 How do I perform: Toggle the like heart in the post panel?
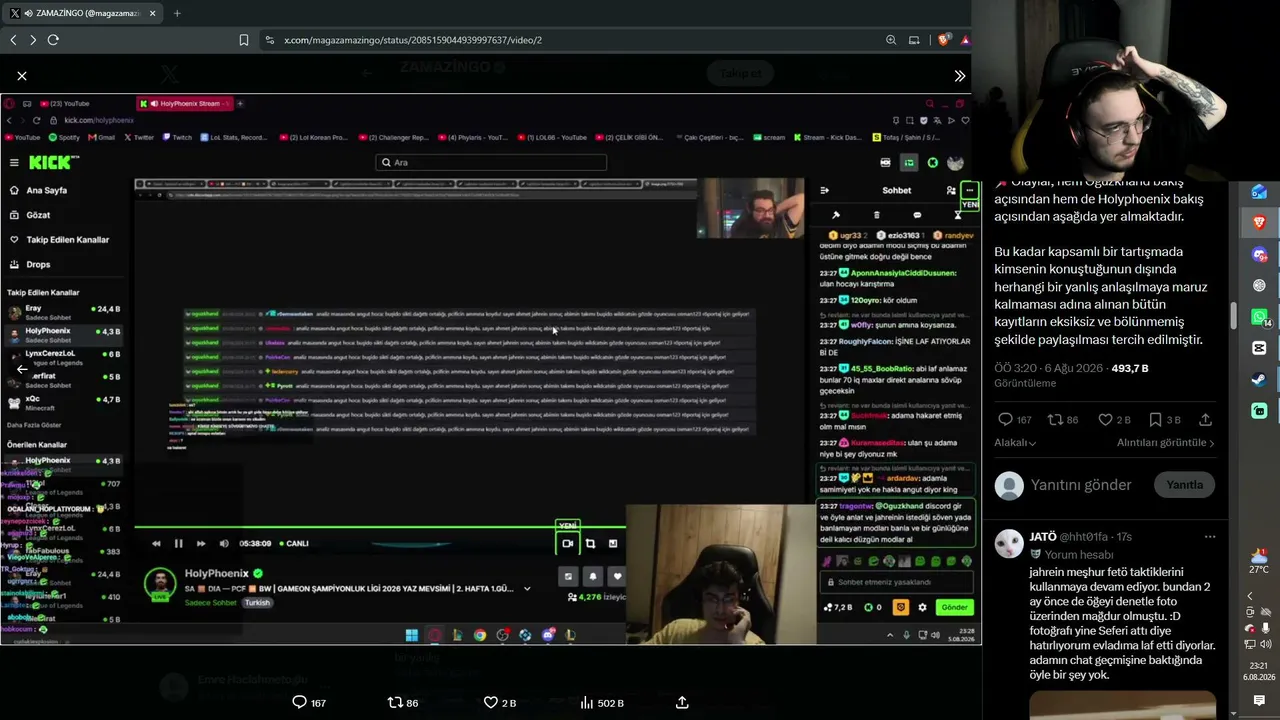pos(1105,420)
